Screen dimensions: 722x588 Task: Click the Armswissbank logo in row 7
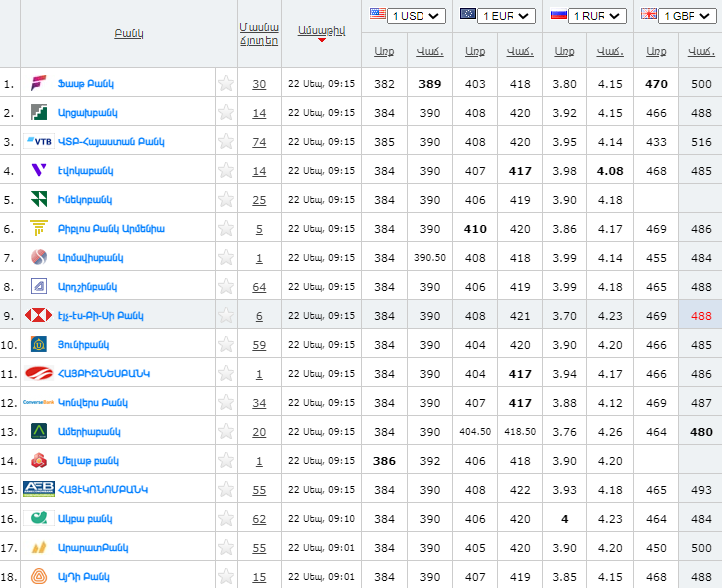[39, 257]
